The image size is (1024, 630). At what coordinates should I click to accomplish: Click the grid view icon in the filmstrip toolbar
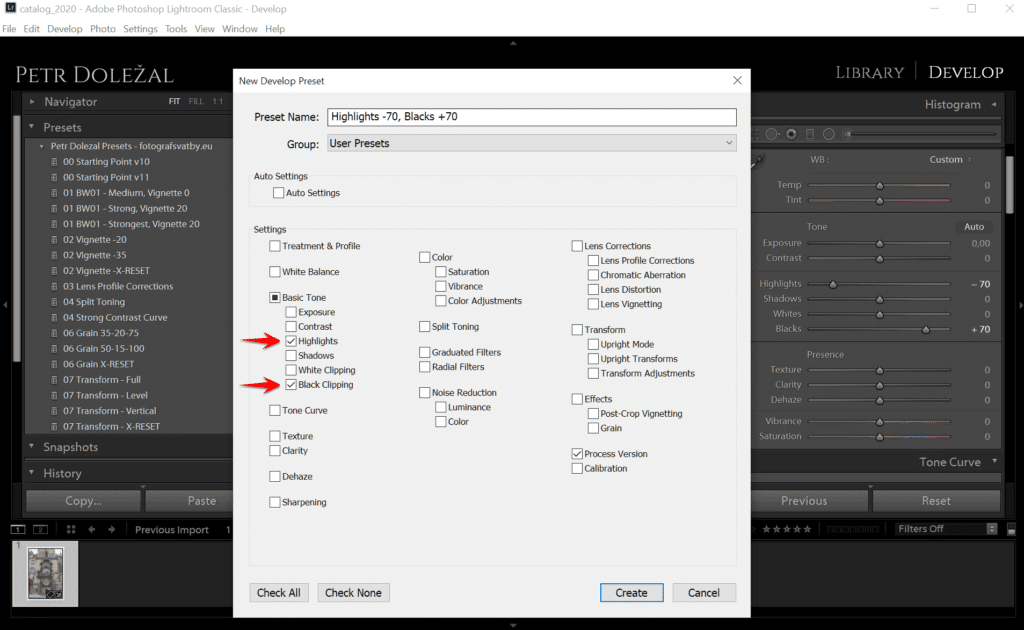pyautogui.click(x=70, y=529)
